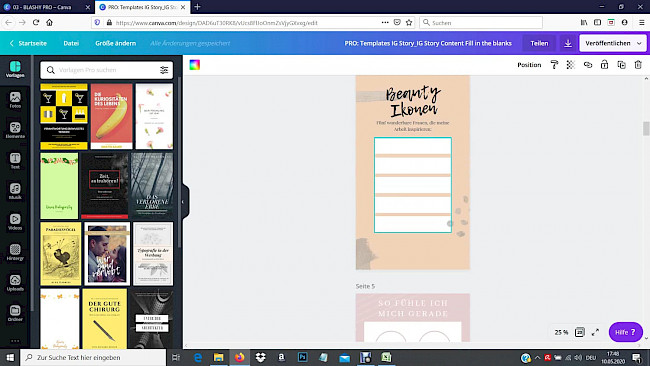Screen dimensions: 650x366
Task: Focus the Vorlagen Pro suchen search field
Action: point(107,70)
